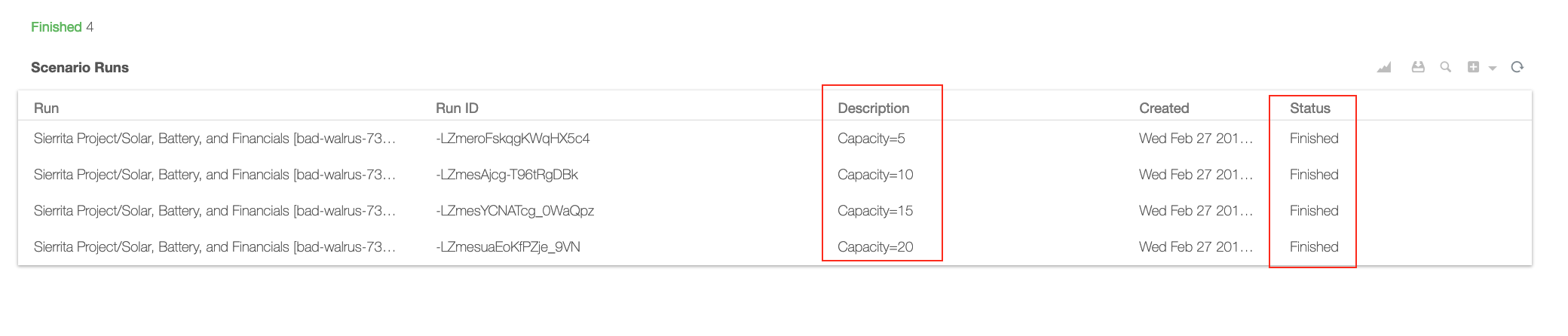
Task: Open the search magnifier icon
Action: pyautogui.click(x=1445, y=67)
